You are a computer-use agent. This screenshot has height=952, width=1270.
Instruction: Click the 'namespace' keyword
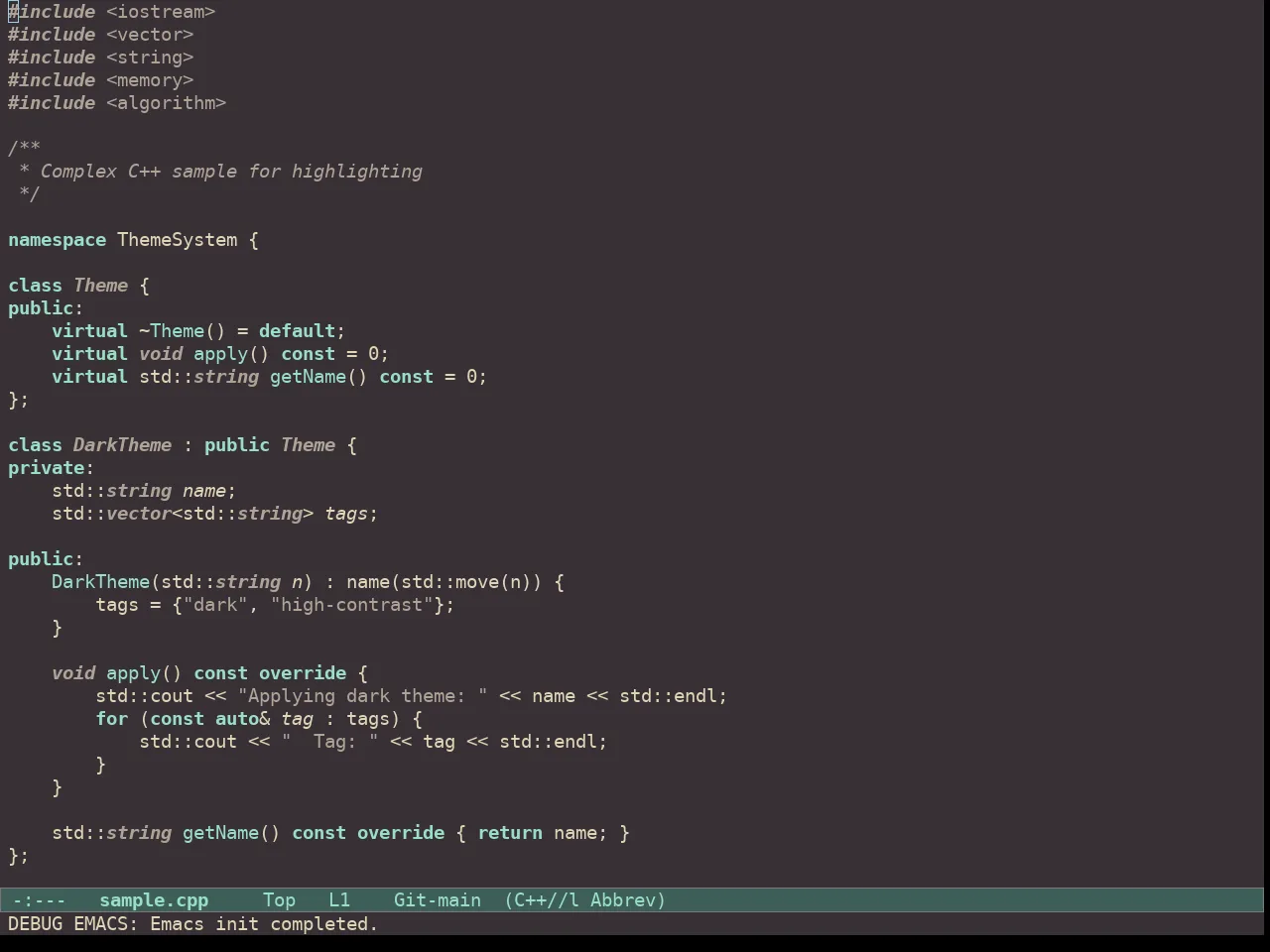[57, 240]
